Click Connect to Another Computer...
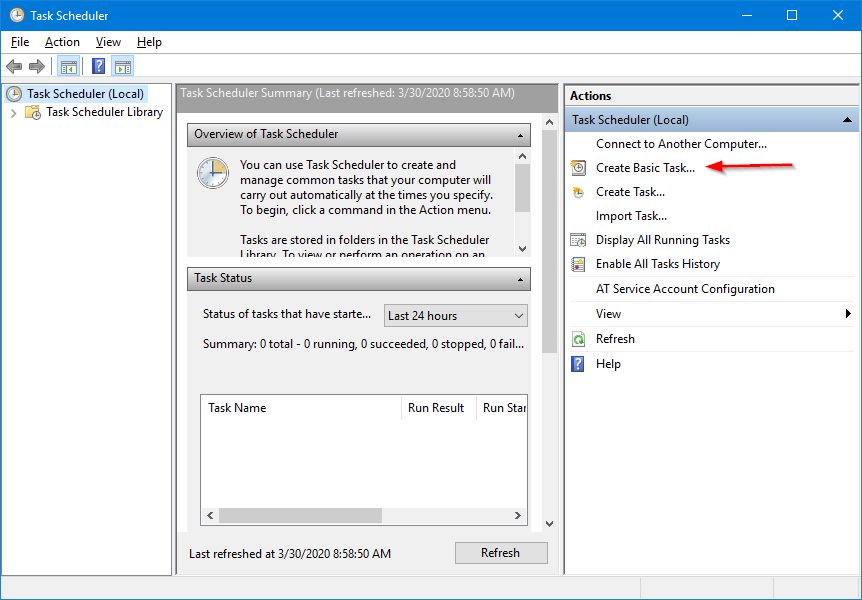This screenshot has width=862, height=600. click(x=681, y=144)
